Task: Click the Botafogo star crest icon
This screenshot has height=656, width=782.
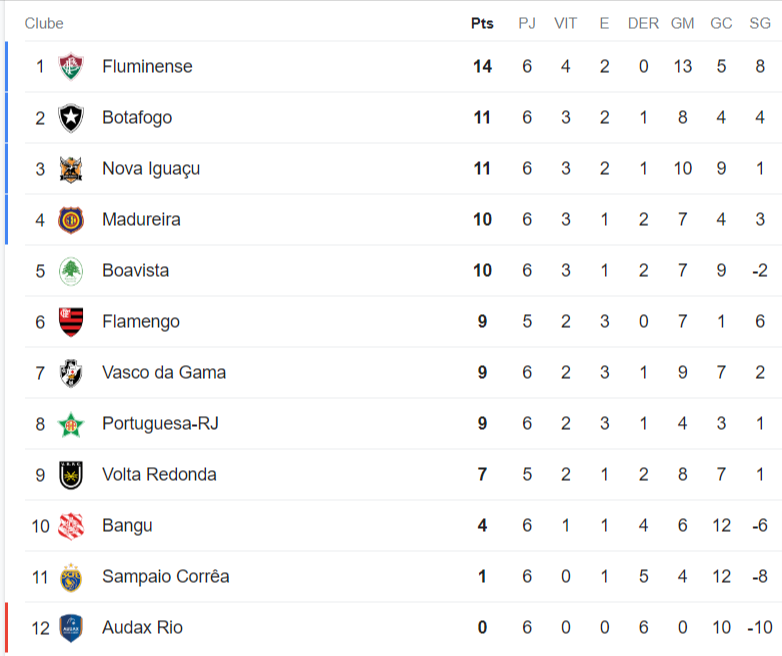Action: [71, 118]
